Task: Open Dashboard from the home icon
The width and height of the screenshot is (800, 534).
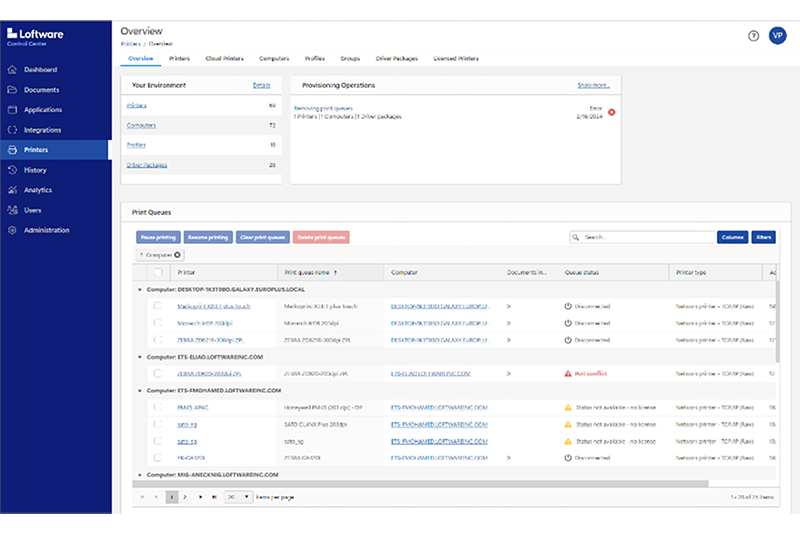Action: point(13,69)
